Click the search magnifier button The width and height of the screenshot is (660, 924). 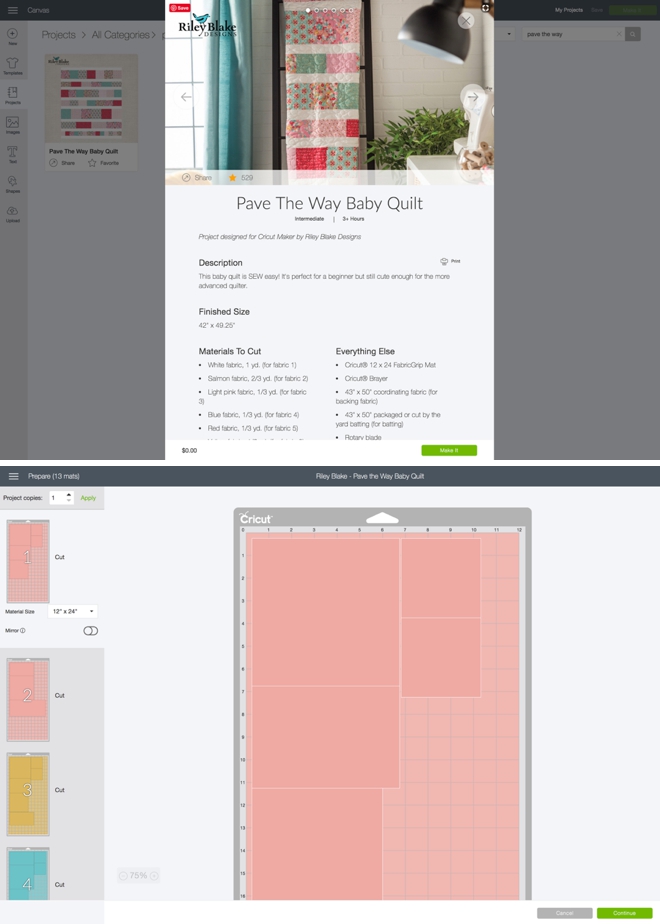(x=632, y=34)
